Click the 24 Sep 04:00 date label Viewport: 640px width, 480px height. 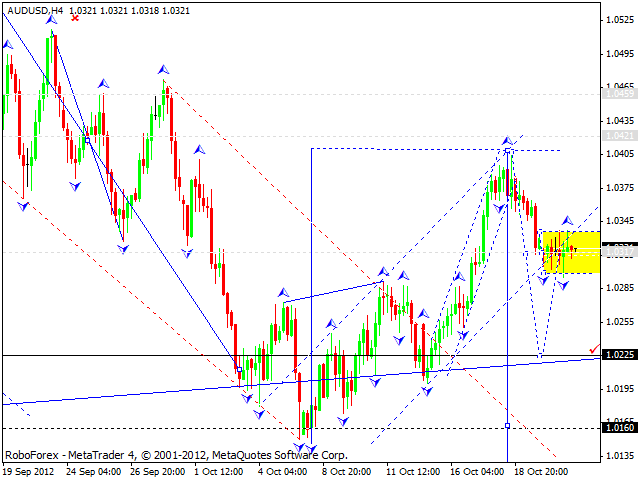(x=94, y=472)
